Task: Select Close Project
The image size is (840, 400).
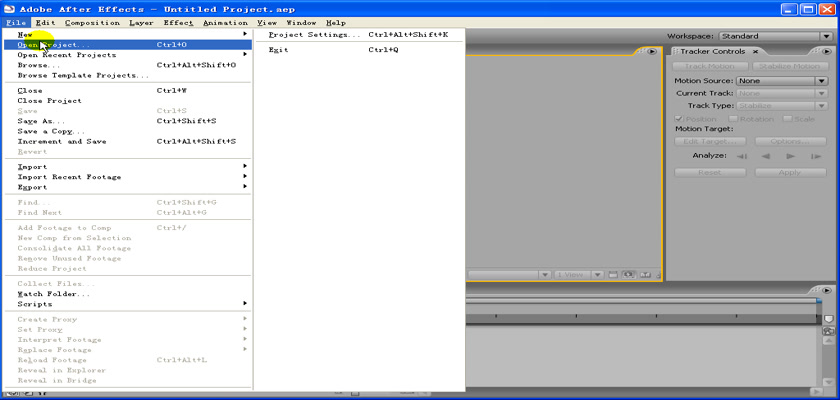Action: [x=128, y=101]
